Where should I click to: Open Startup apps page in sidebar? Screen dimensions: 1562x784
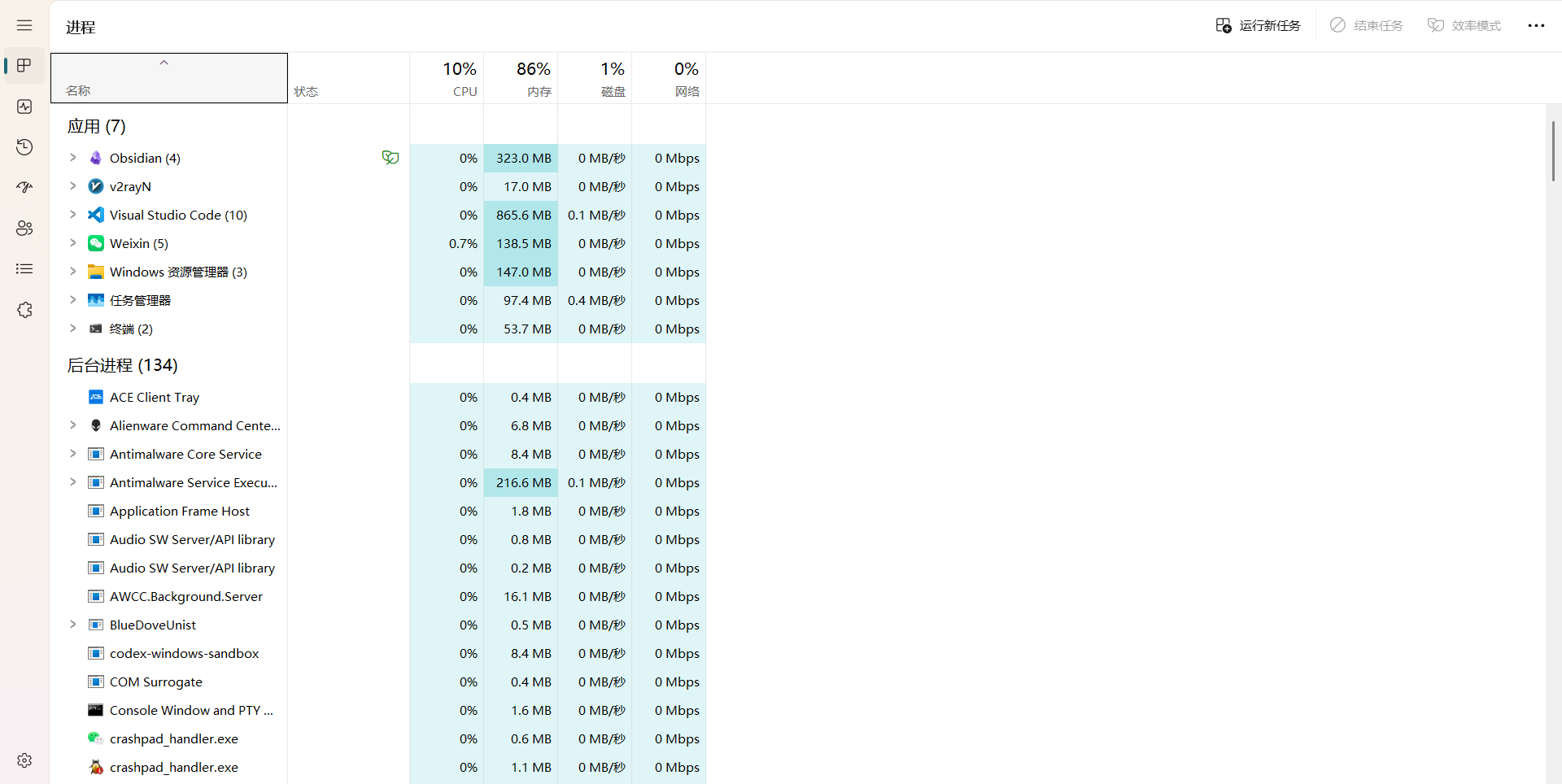(x=24, y=188)
